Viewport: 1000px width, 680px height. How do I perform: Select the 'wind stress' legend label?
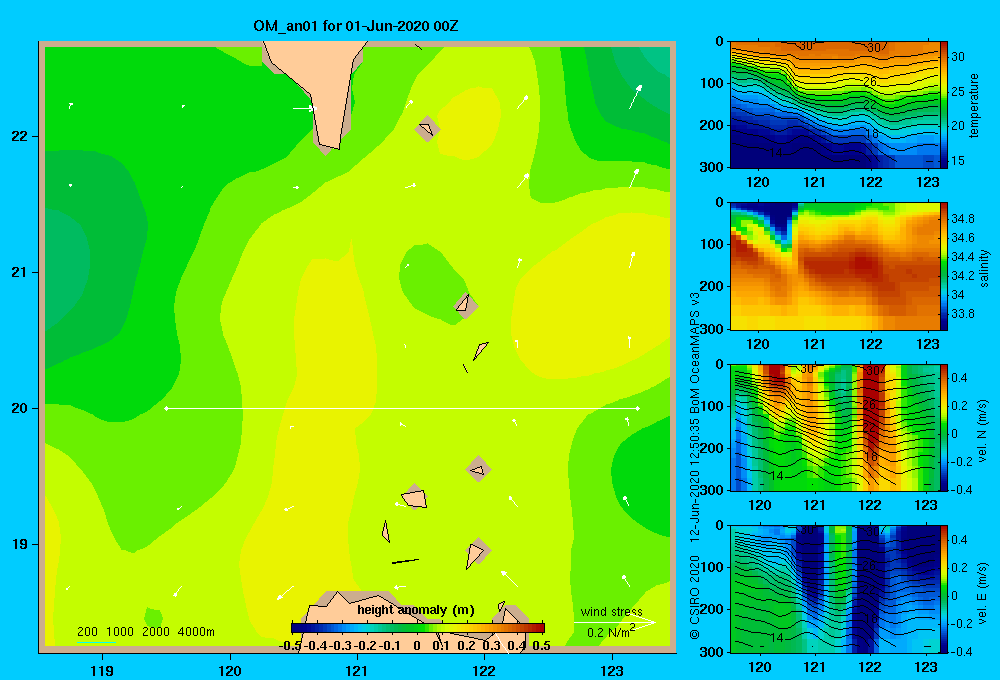611,612
